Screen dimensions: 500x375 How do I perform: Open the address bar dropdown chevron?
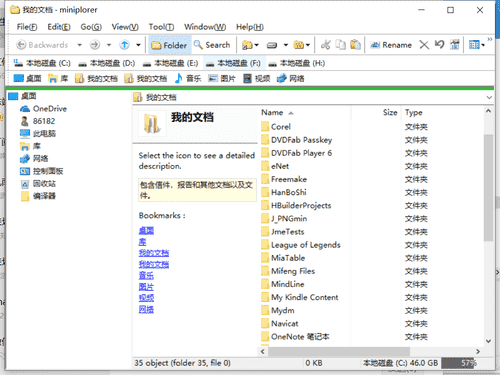click(x=489, y=98)
